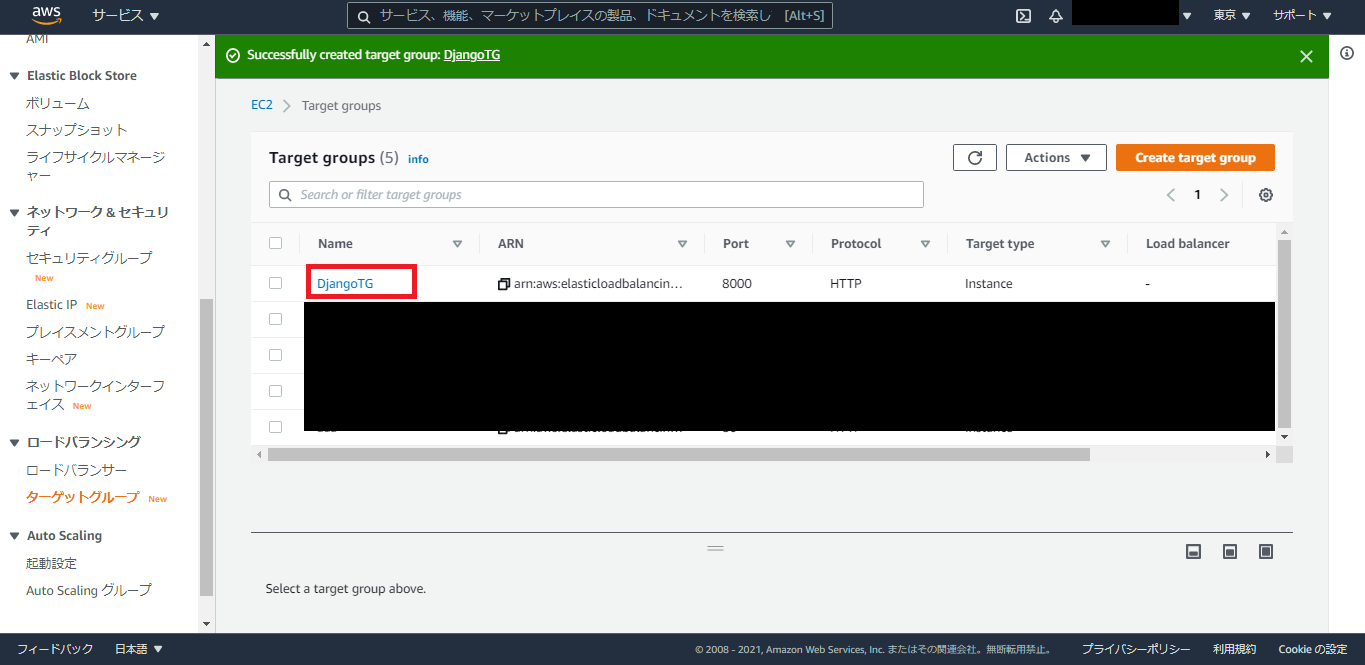Viewport: 1365px width, 665px height.
Task: Go to EC2 breadcrumb link
Action: (x=261, y=105)
